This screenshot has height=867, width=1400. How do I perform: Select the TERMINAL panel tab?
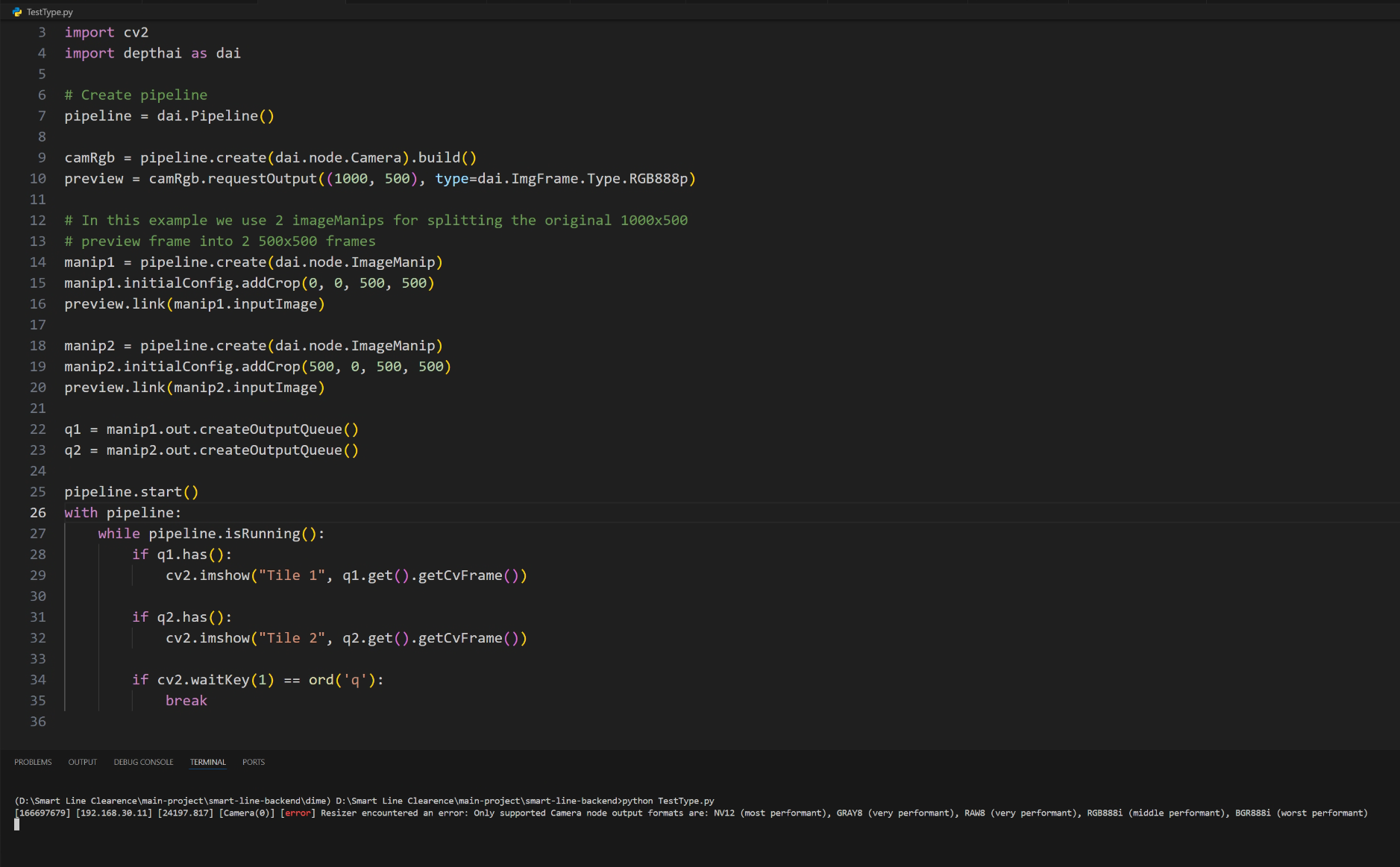207,762
